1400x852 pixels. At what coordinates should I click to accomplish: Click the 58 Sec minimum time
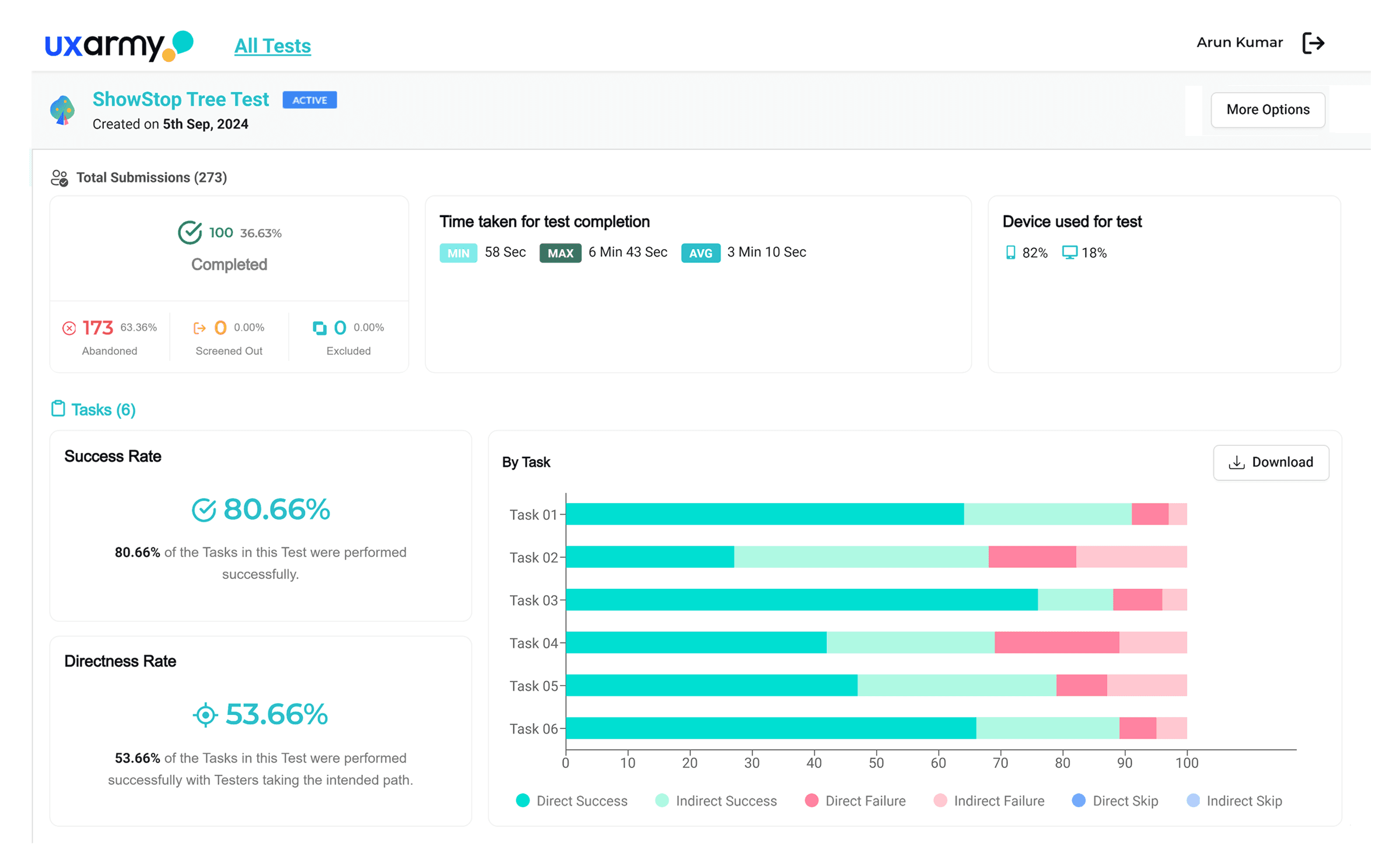point(505,252)
